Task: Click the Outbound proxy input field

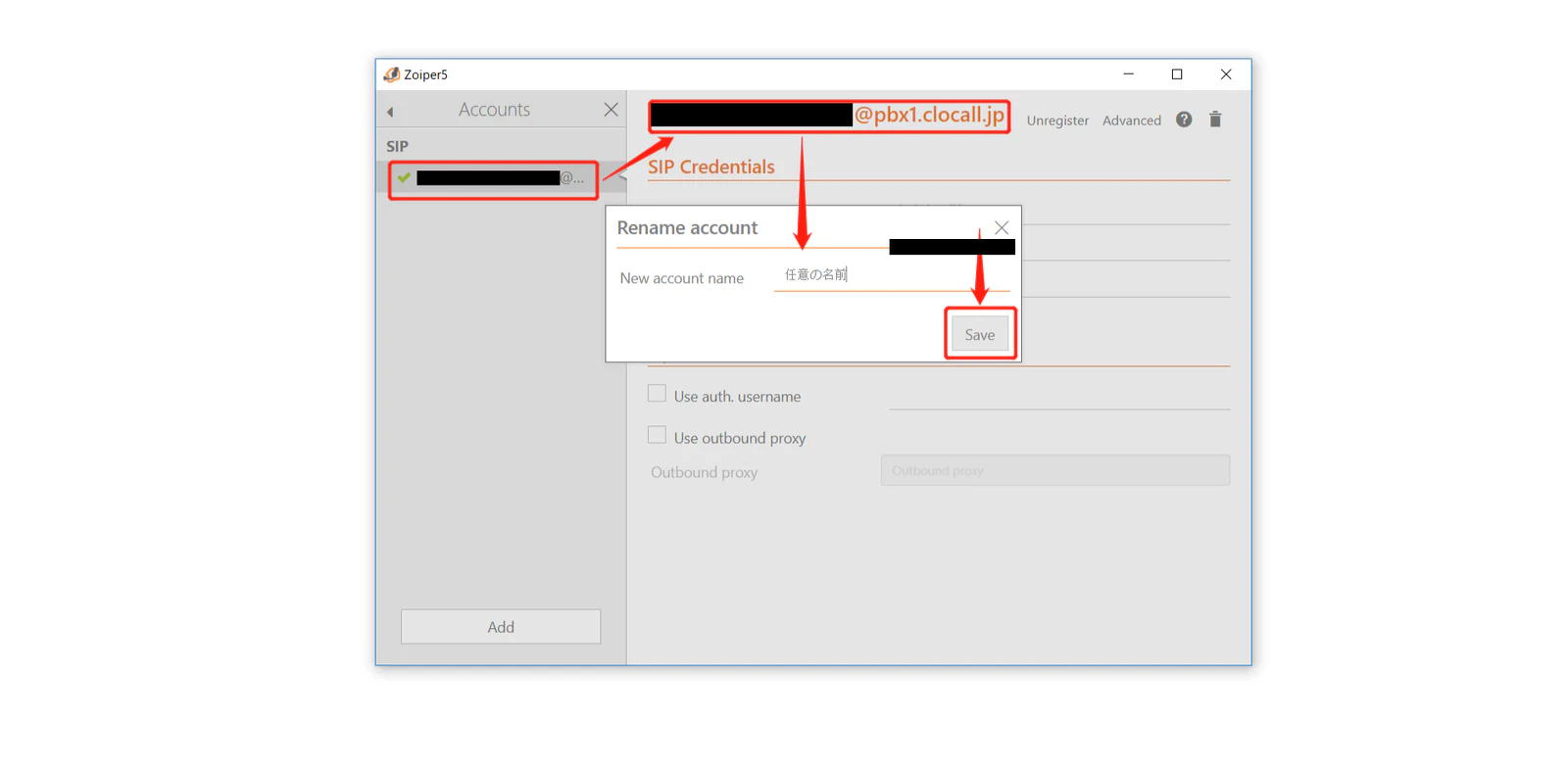Action: pos(1055,470)
